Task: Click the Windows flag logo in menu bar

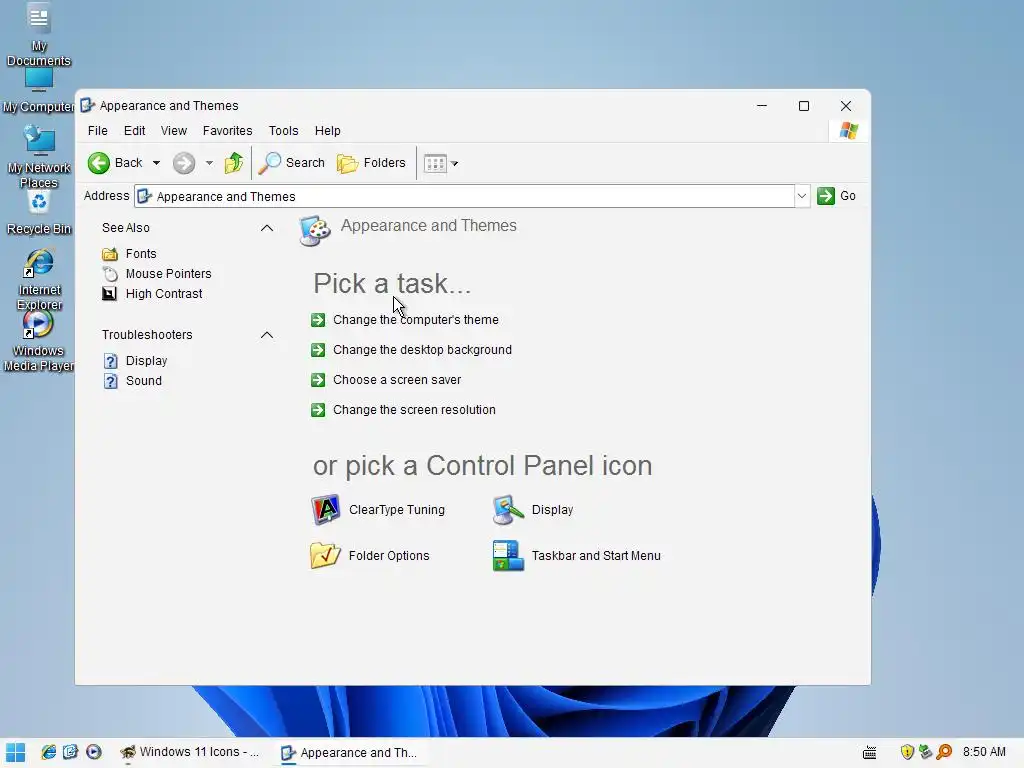Action: (x=849, y=131)
